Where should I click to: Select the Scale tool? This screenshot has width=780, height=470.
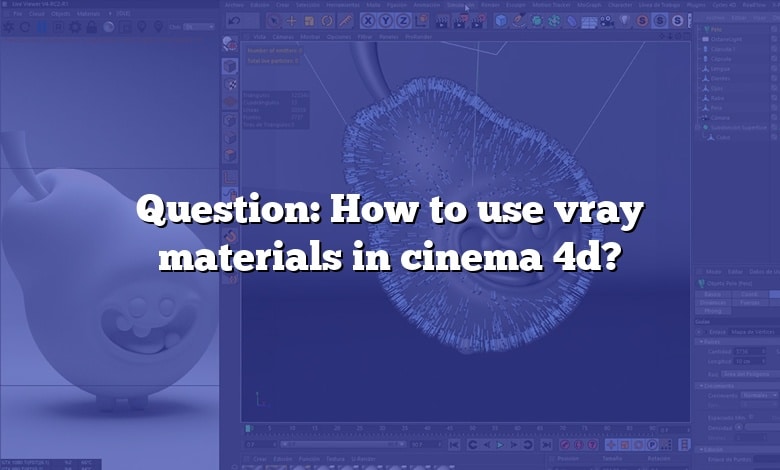[309, 21]
